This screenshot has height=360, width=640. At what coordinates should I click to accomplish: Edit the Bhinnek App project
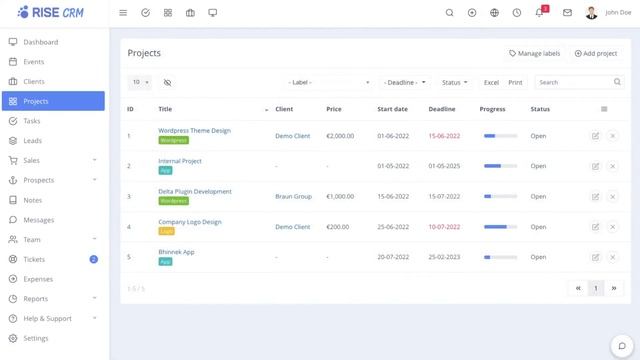pos(596,257)
